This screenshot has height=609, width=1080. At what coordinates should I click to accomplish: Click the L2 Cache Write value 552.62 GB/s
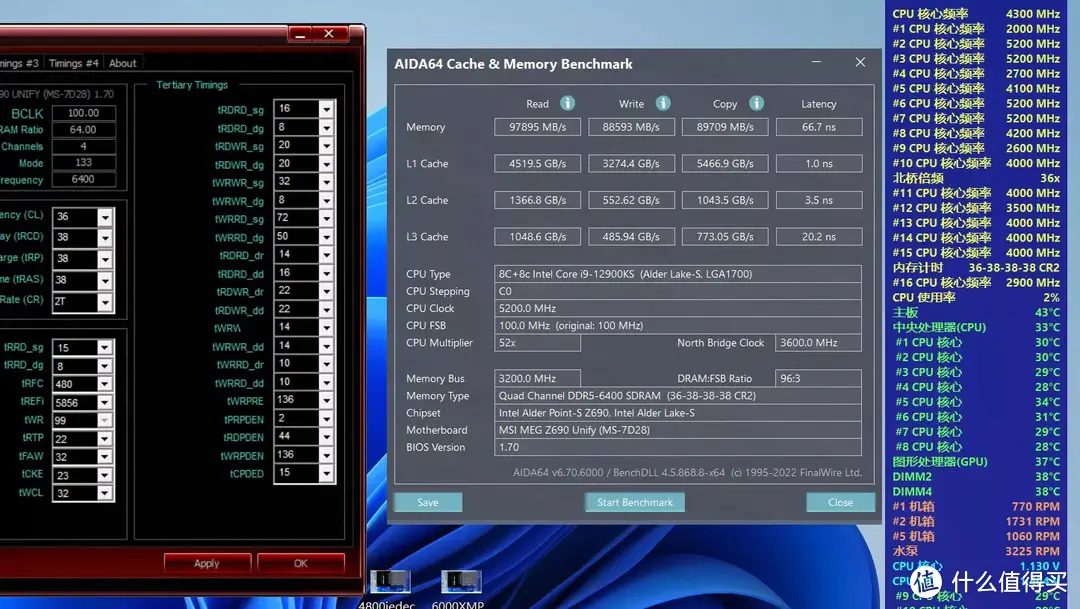[x=631, y=200]
